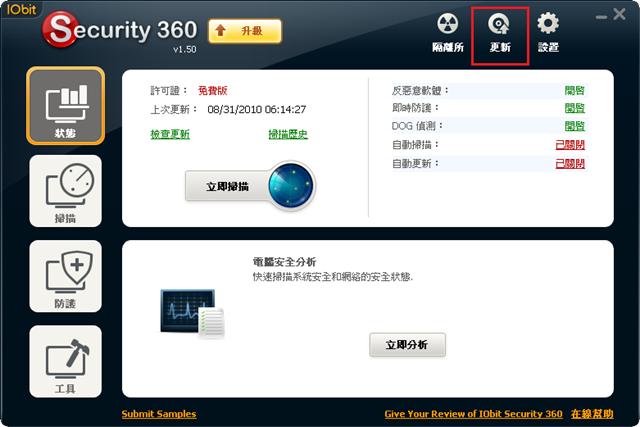The width and height of the screenshot is (640, 427).
Task: Toggle 即時防護 real-time protection status
Action: pos(574,108)
